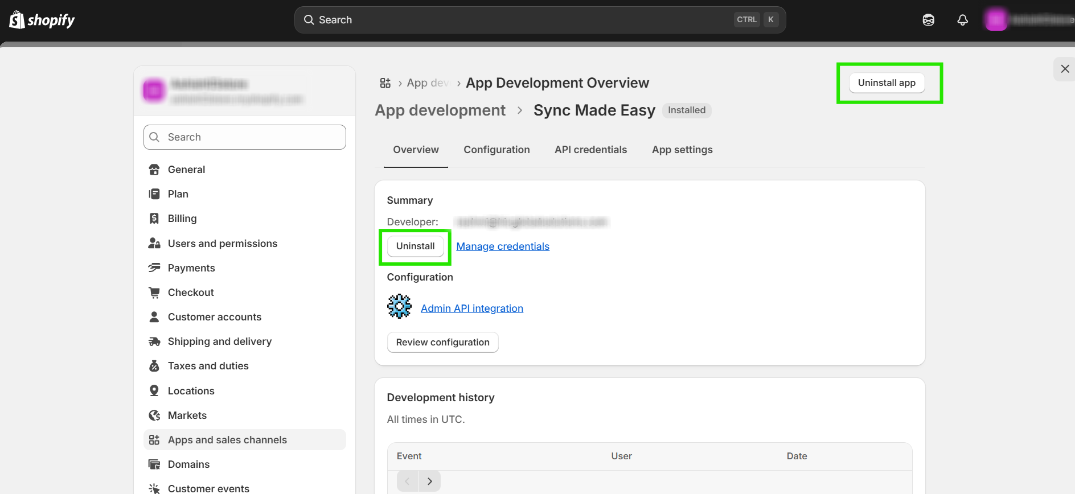Screen dimensions: 1075x494
Task: Open Checkout settings in sidebar
Action: pos(190,292)
